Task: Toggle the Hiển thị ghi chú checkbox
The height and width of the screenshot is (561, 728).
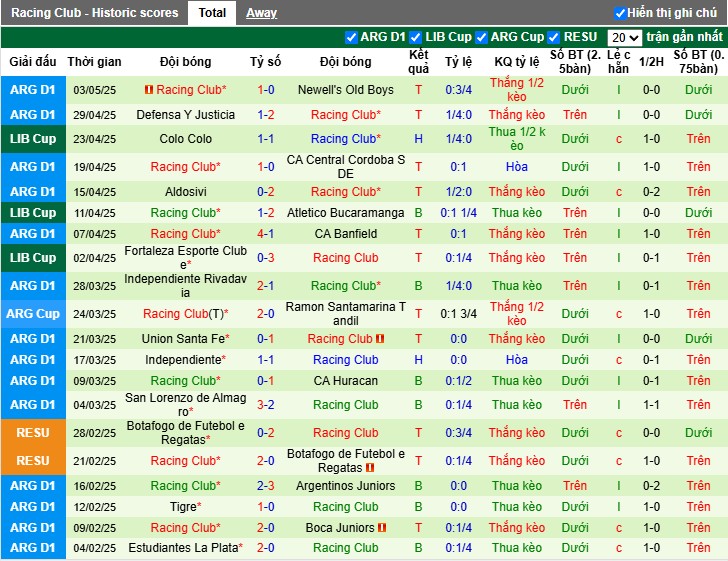Action: pos(620,13)
